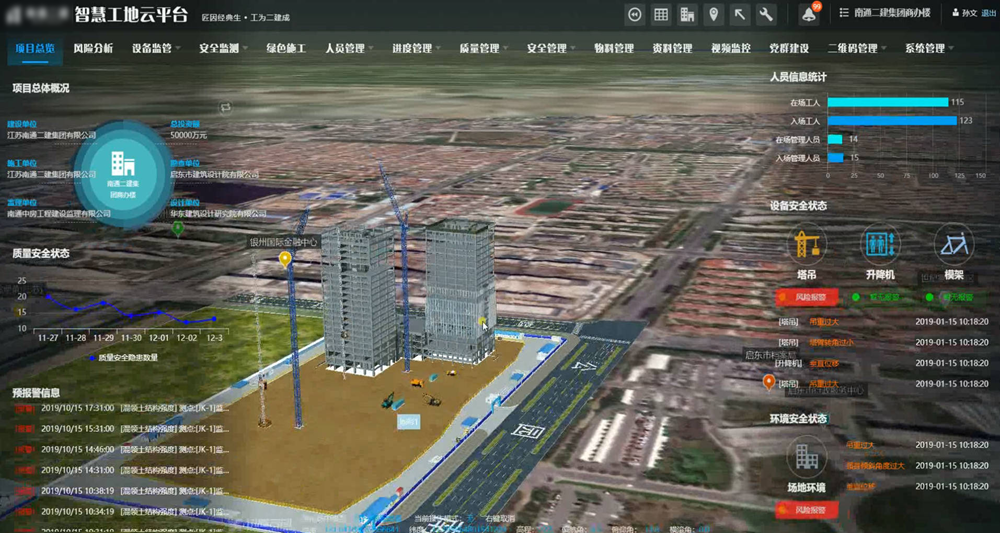Click the rewind circle icon in top toolbar
The width and height of the screenshot is (1000, 533).
634,14
